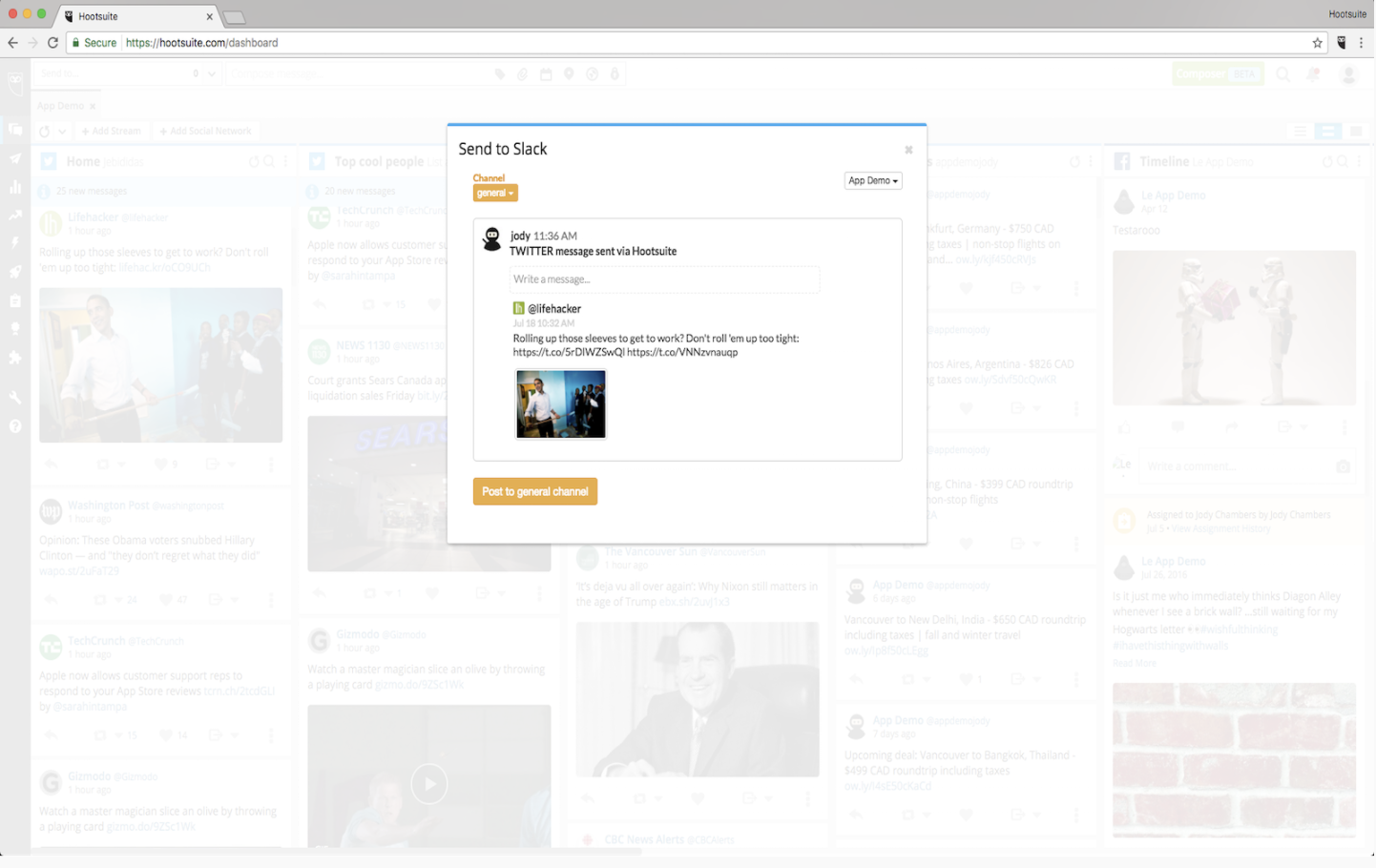Focus the Write a message field
Viewport: 1376px width, 868px height.
pos(664,279)
